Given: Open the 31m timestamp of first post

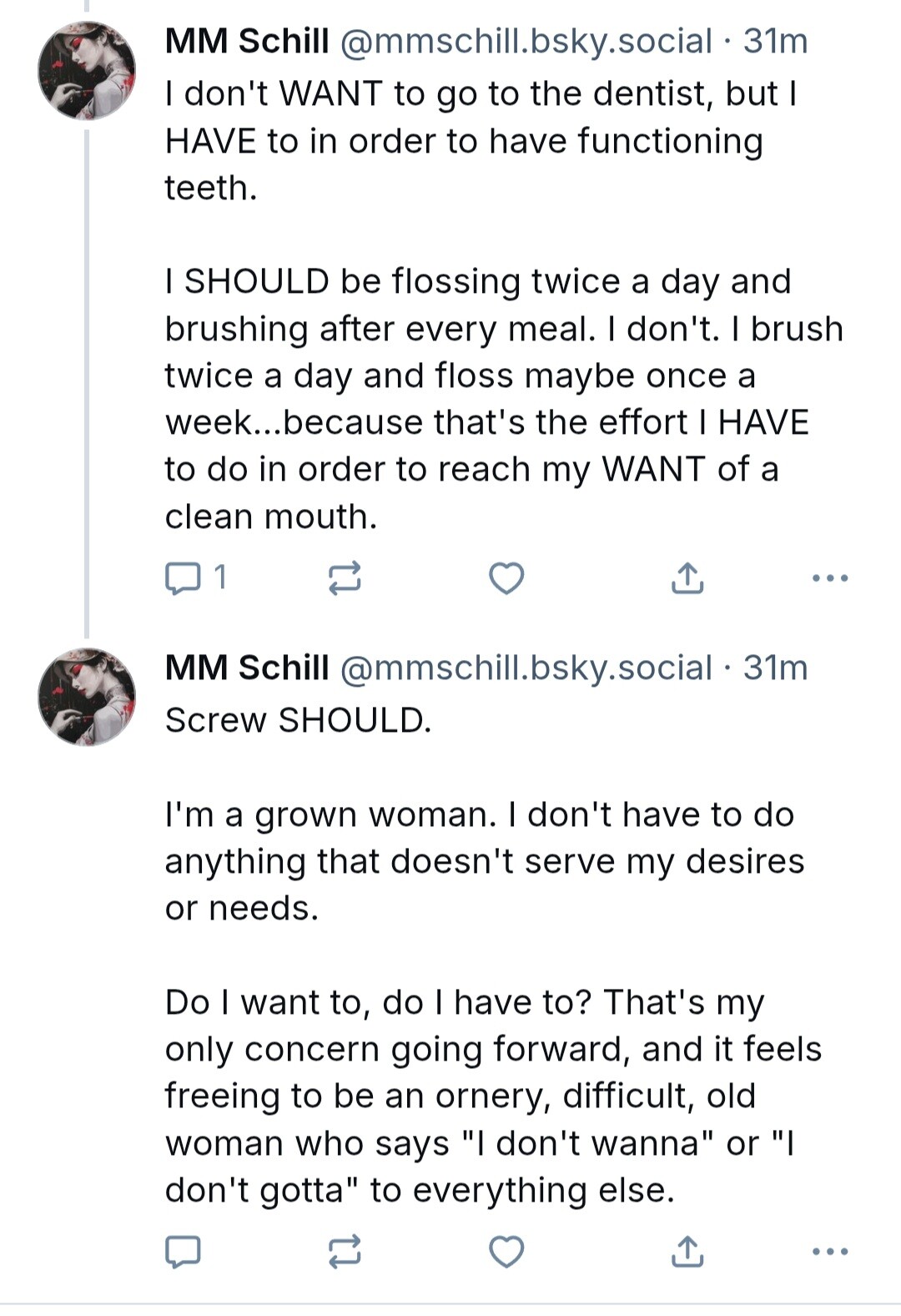Looking at the screenshot, I should 775,41.
